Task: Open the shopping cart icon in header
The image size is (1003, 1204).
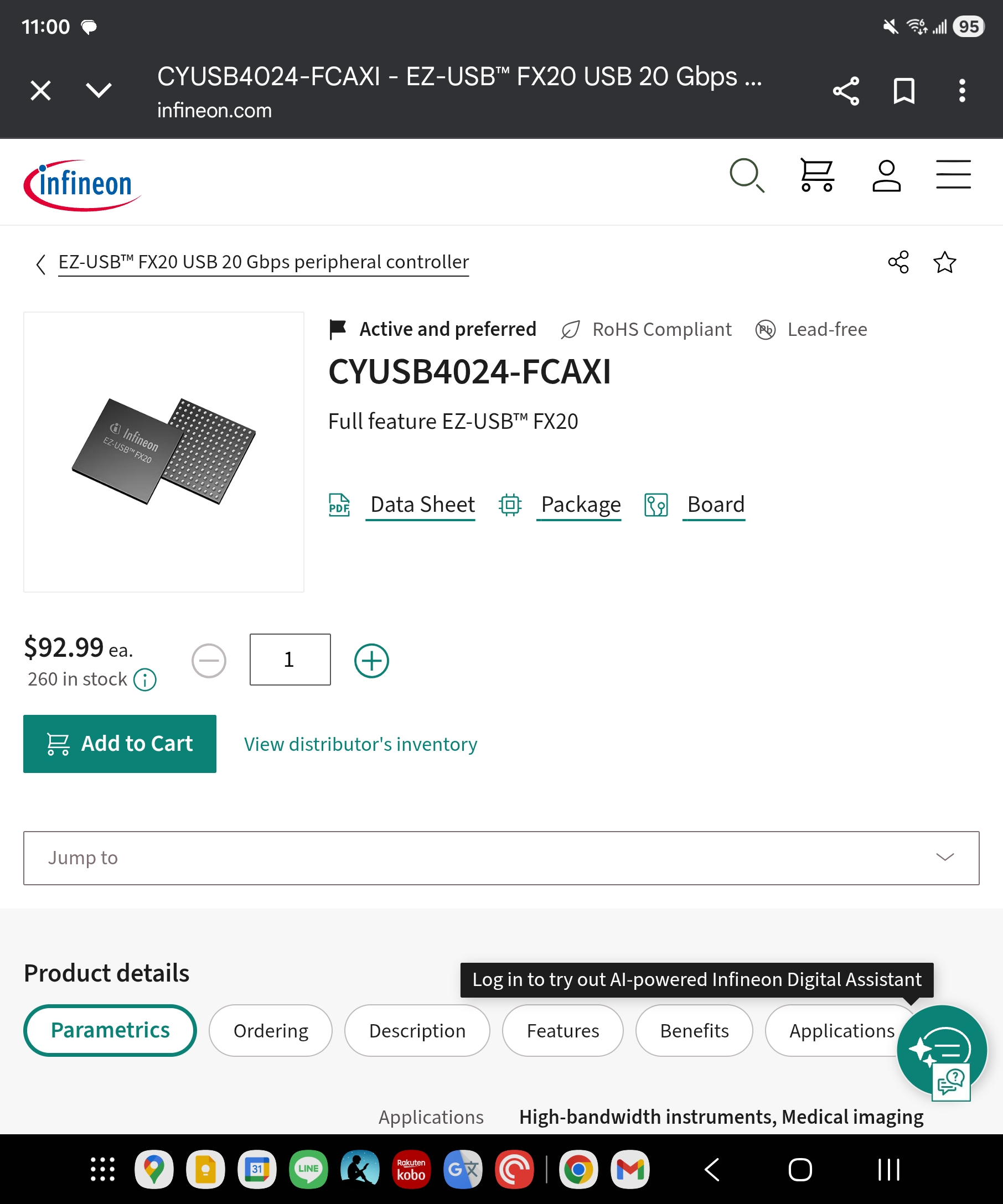Action: [816, 175]
